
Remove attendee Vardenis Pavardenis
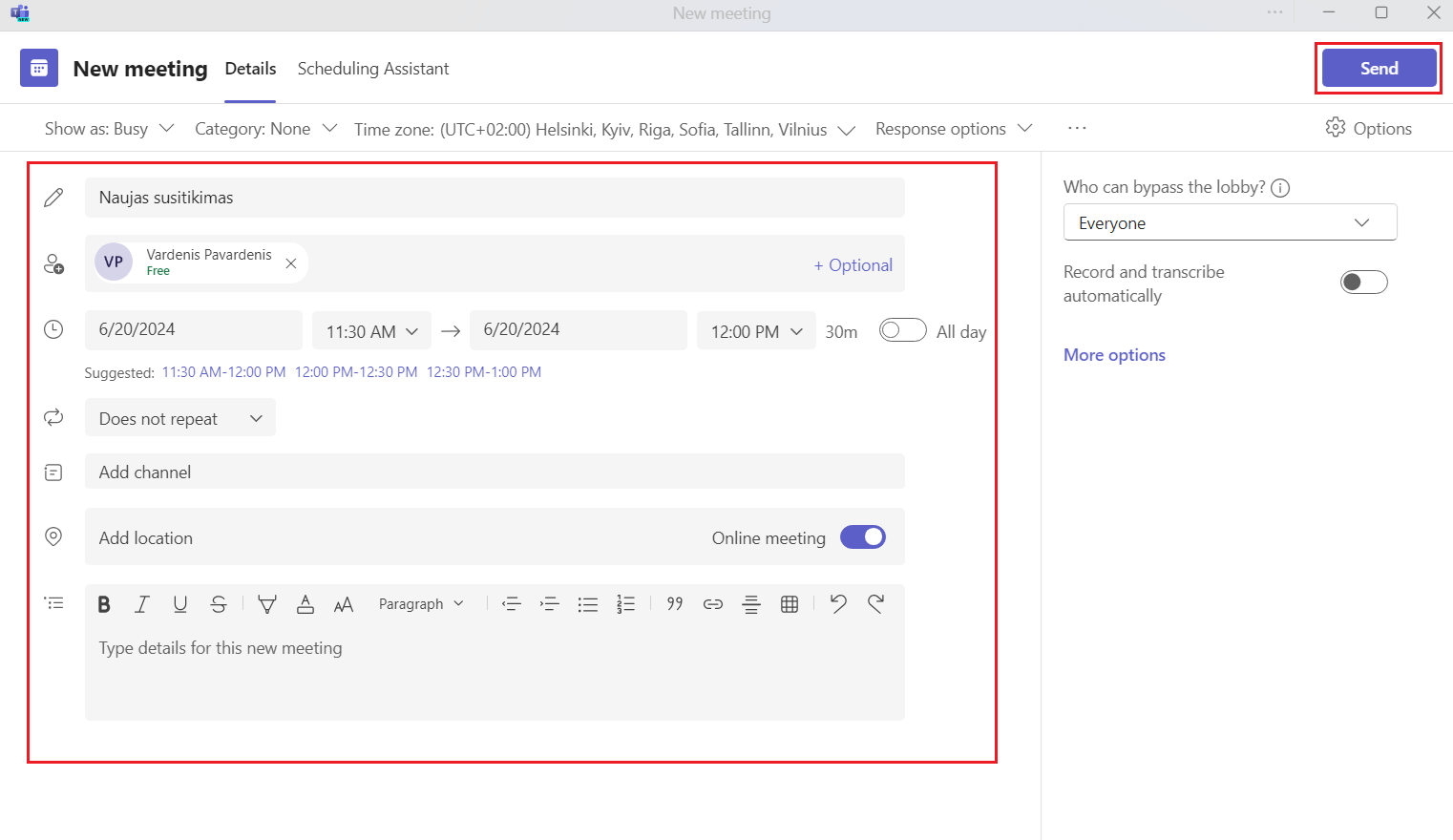291,263
